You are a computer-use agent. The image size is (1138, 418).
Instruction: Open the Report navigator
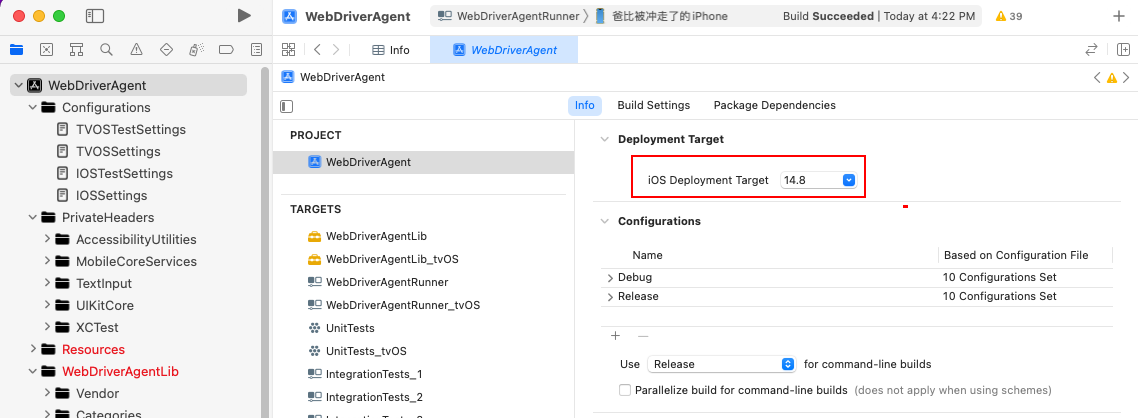point(256,49)
